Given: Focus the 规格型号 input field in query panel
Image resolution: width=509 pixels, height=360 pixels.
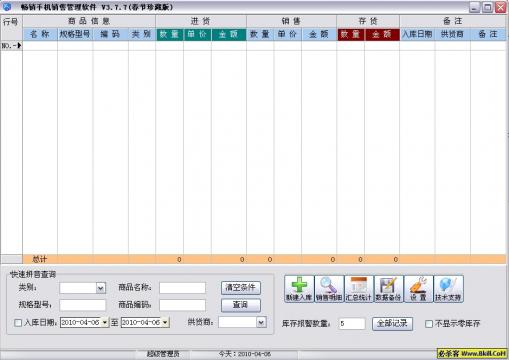Looking at the screenshot, I should [83, 305].
